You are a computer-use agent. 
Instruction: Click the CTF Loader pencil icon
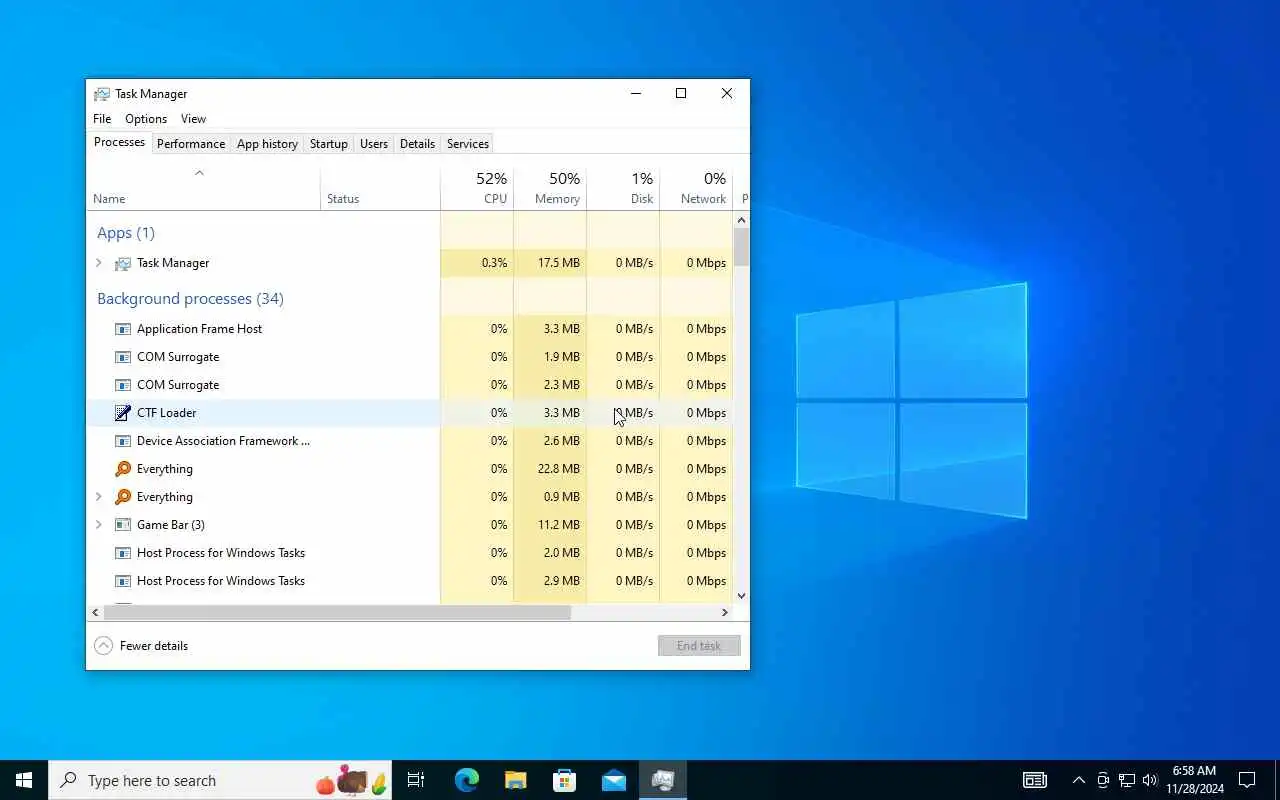pos(123,413)
